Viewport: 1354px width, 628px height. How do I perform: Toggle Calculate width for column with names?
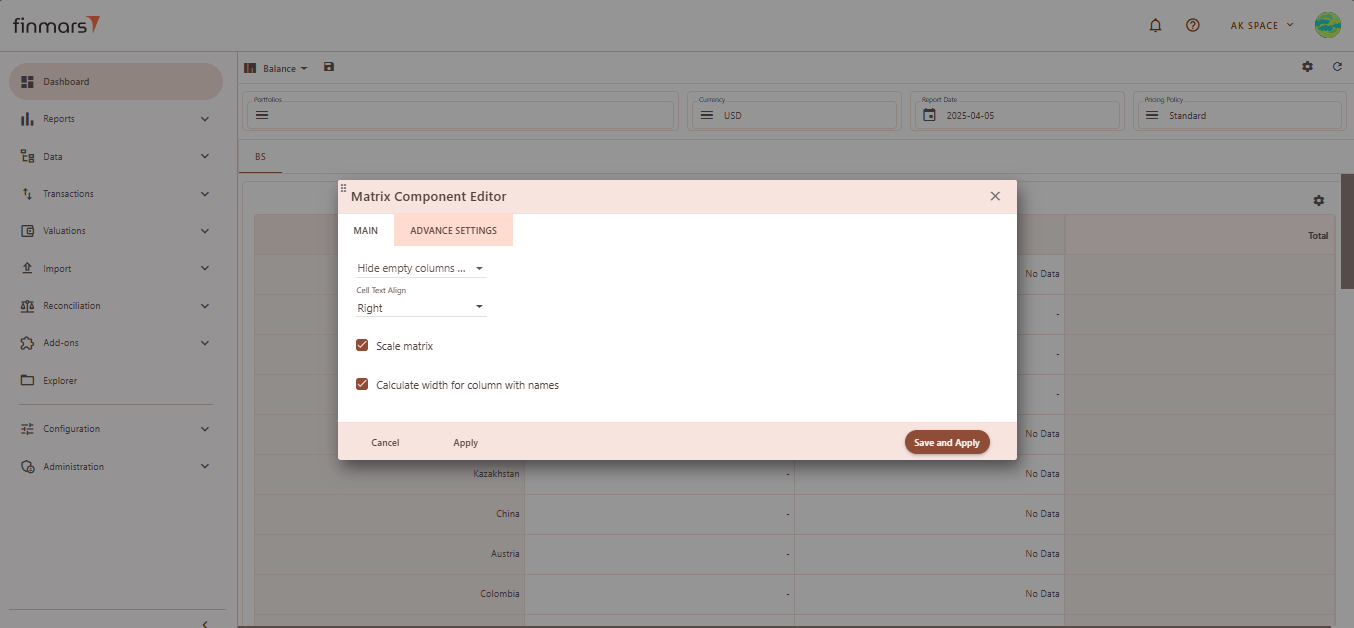click(x=363, y=385)
